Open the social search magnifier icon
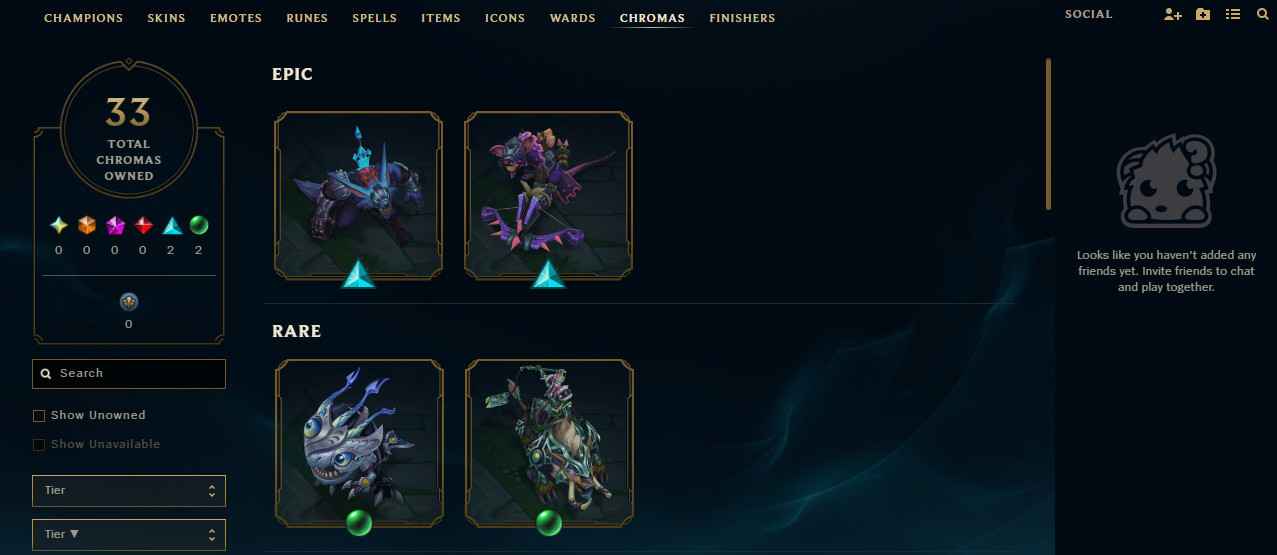This screenshot has height=555, width=1277. click(1262, 15)
